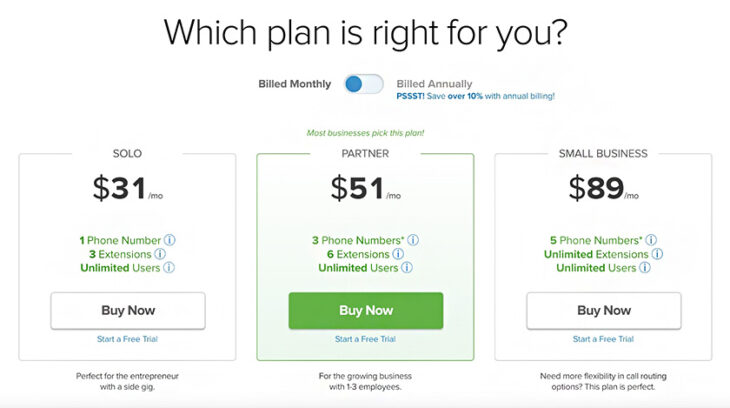This screenshot has width=730, height=408.
Task: Start a Free Trial of Partner plan
Action: click(x=365, y=339)
